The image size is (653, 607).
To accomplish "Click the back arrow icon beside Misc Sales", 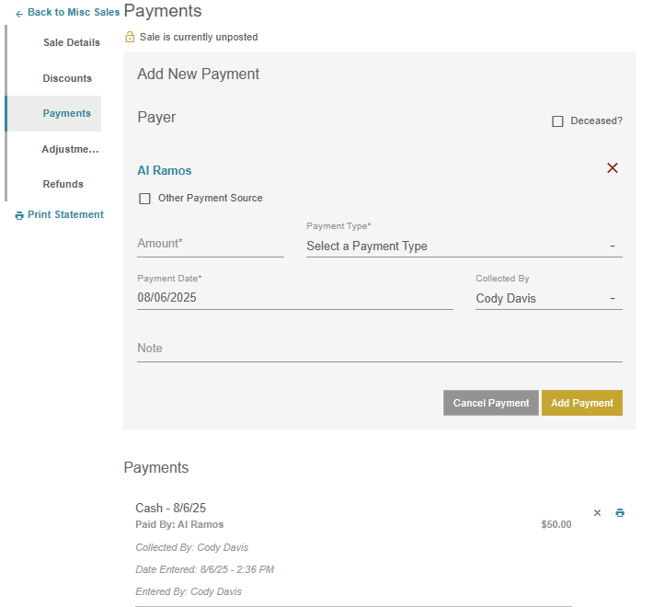I will [19, 14].
